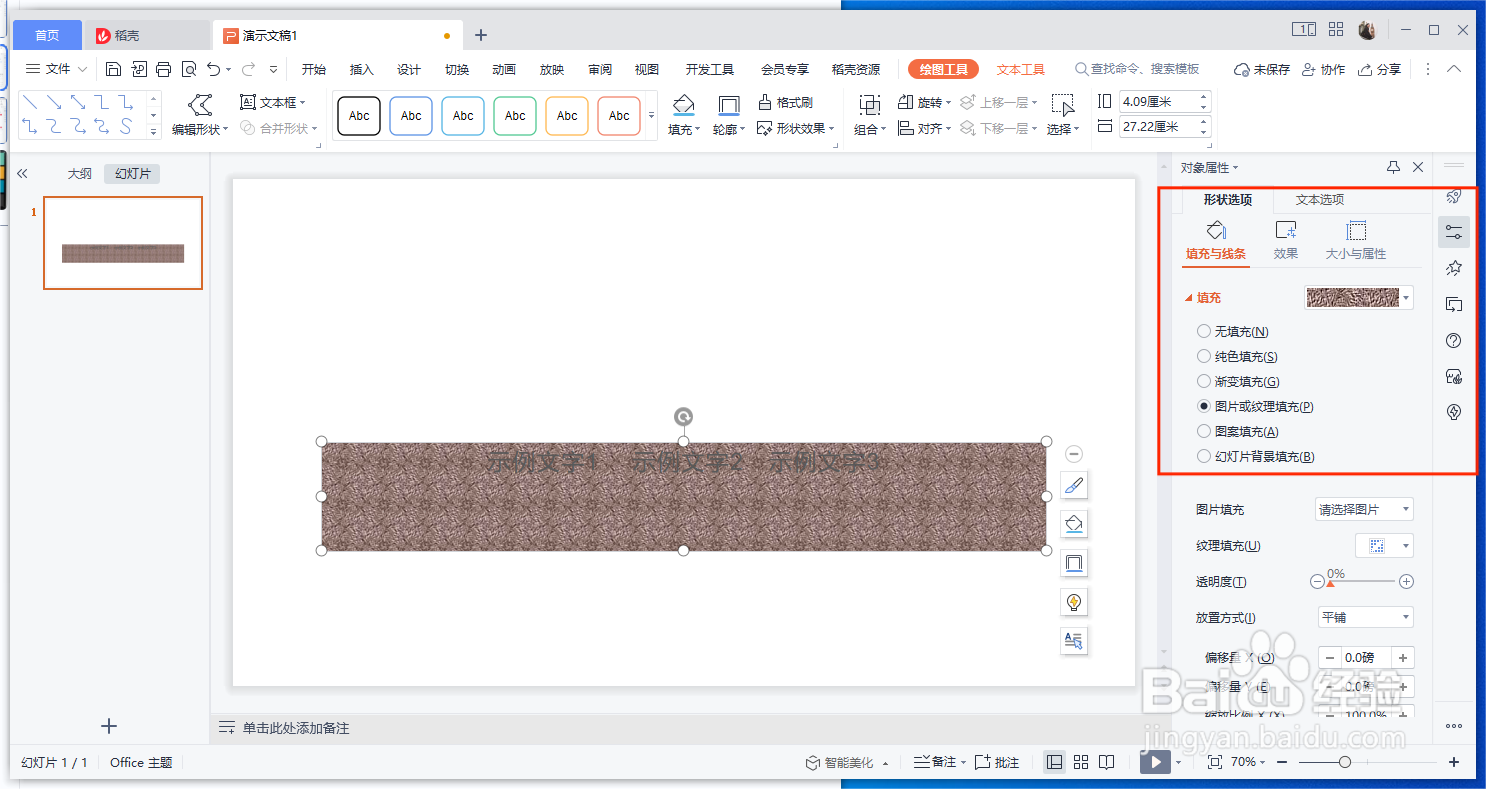Select Picture or Texture Fill (图片或纹理填充) radio
Viewport: 1486px width, 789px height.
1204,406
